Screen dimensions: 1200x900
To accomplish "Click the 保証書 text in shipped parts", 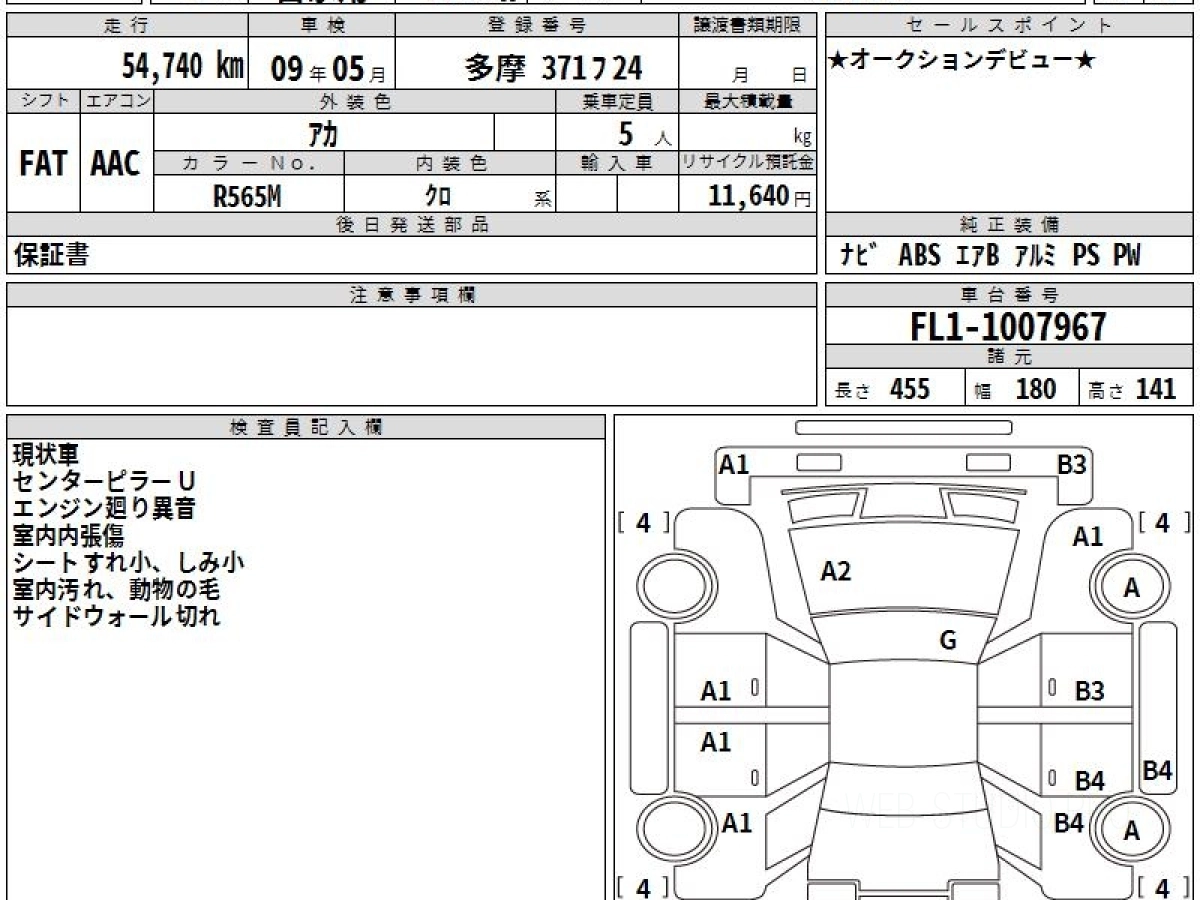I will click(x=51, y=256).
